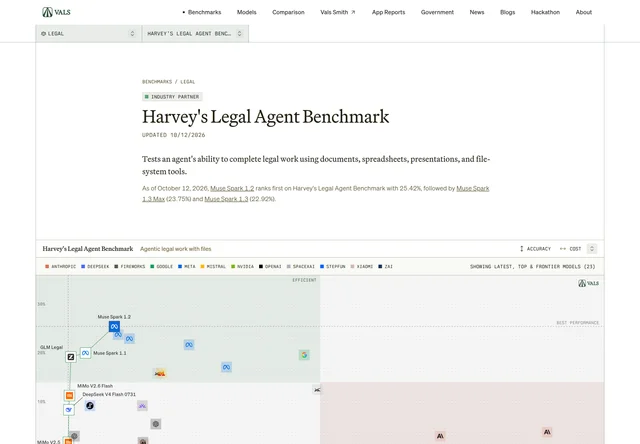Click the external arrow beside Vals Smith
Screen dimensions: 640x444
pos(353,12)
